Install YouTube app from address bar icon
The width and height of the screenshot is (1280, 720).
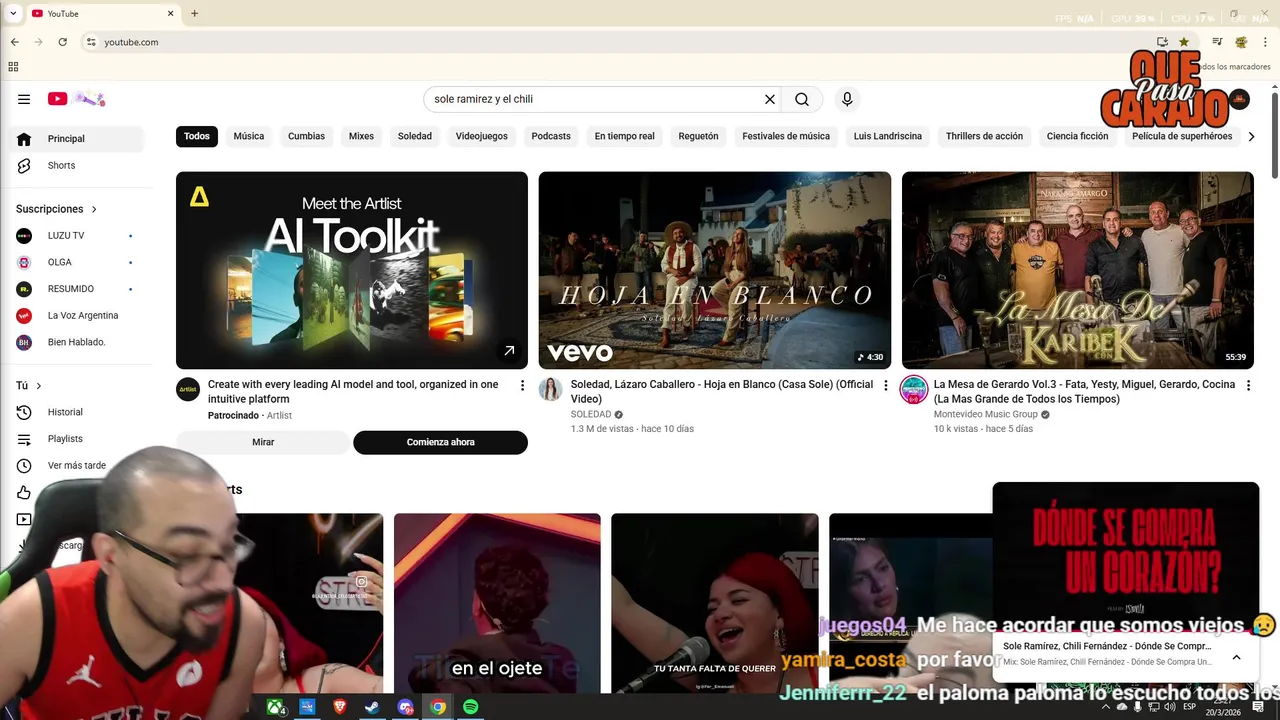[x=1162, y=42]
